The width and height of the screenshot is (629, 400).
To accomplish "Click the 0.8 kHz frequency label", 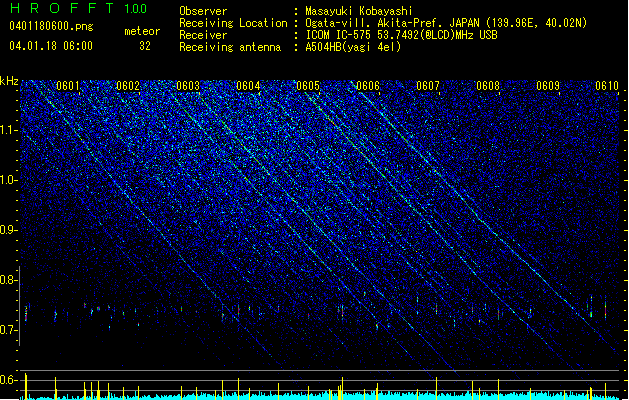I will click(9, 280).
